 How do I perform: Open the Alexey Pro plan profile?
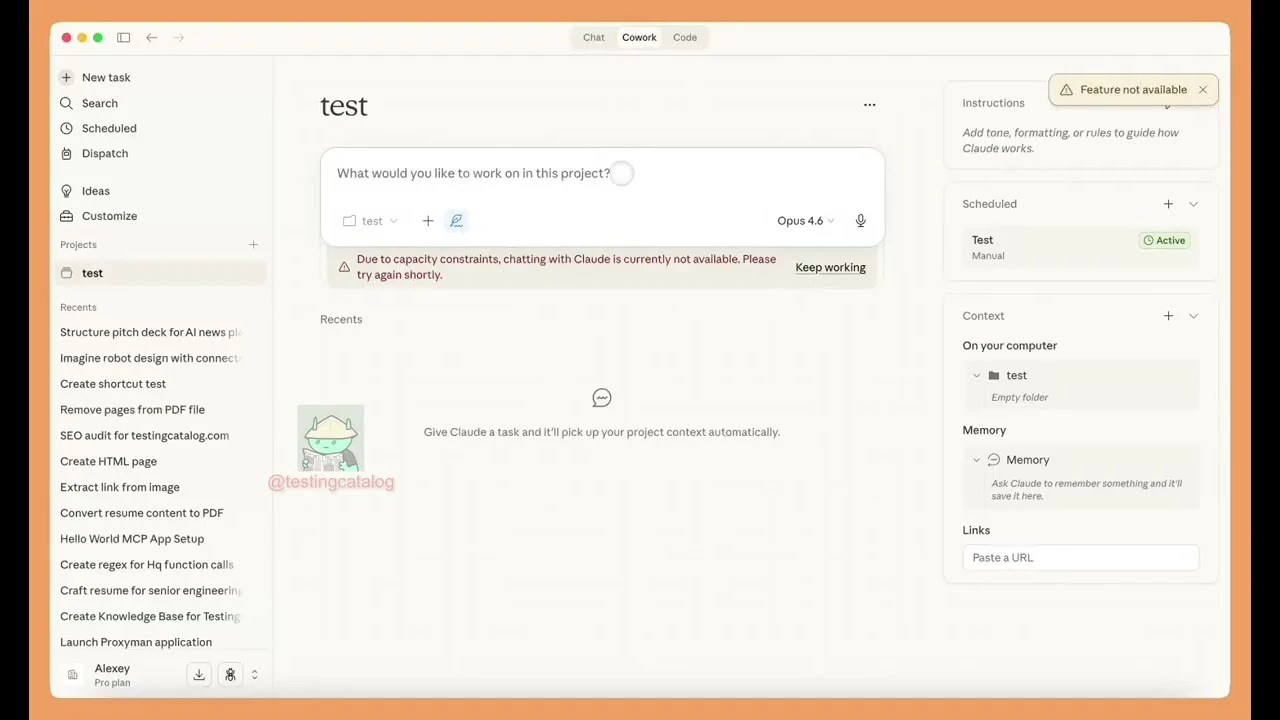click(112, 675)
